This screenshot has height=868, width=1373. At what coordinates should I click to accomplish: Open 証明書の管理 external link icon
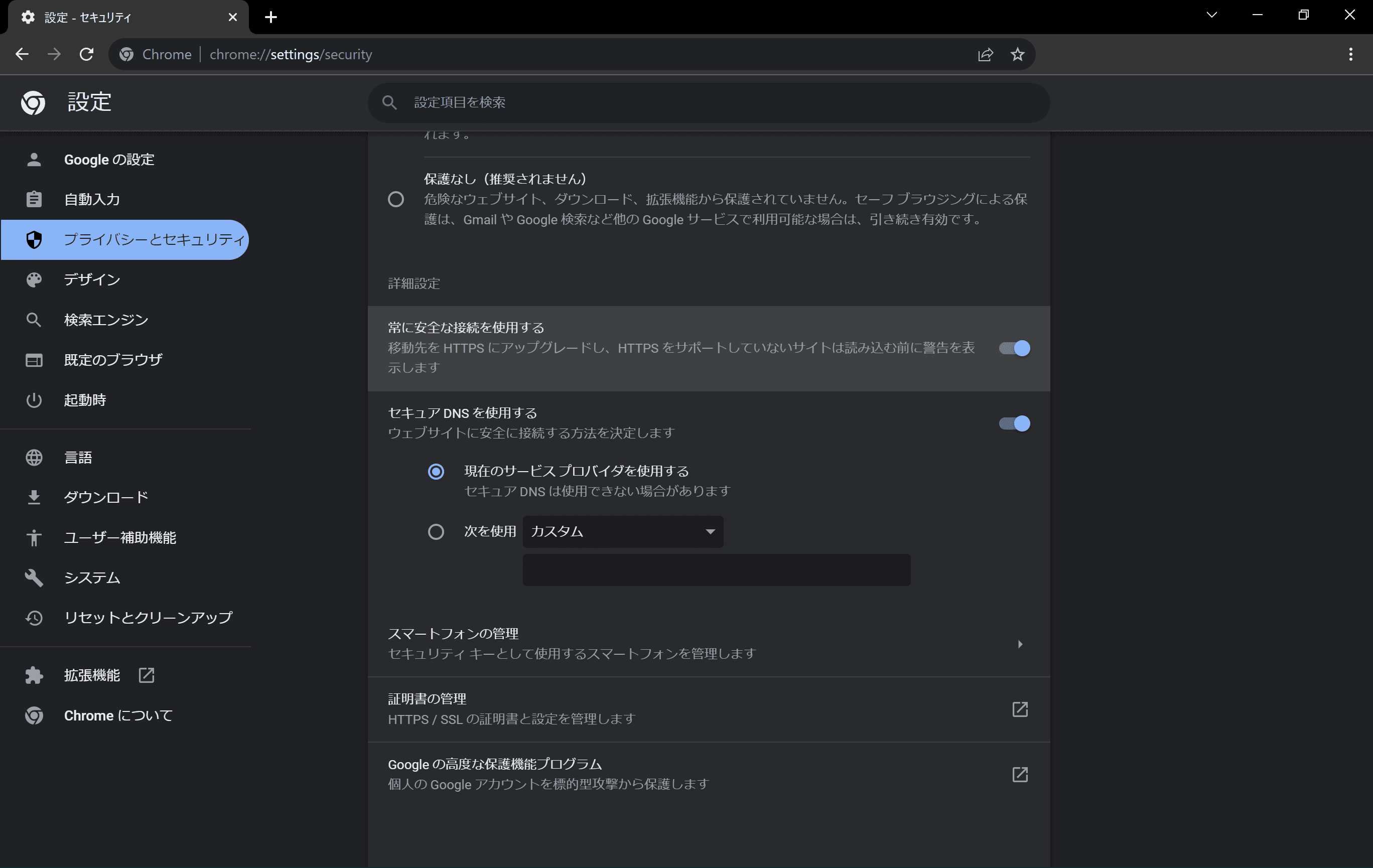(1020, 709)
